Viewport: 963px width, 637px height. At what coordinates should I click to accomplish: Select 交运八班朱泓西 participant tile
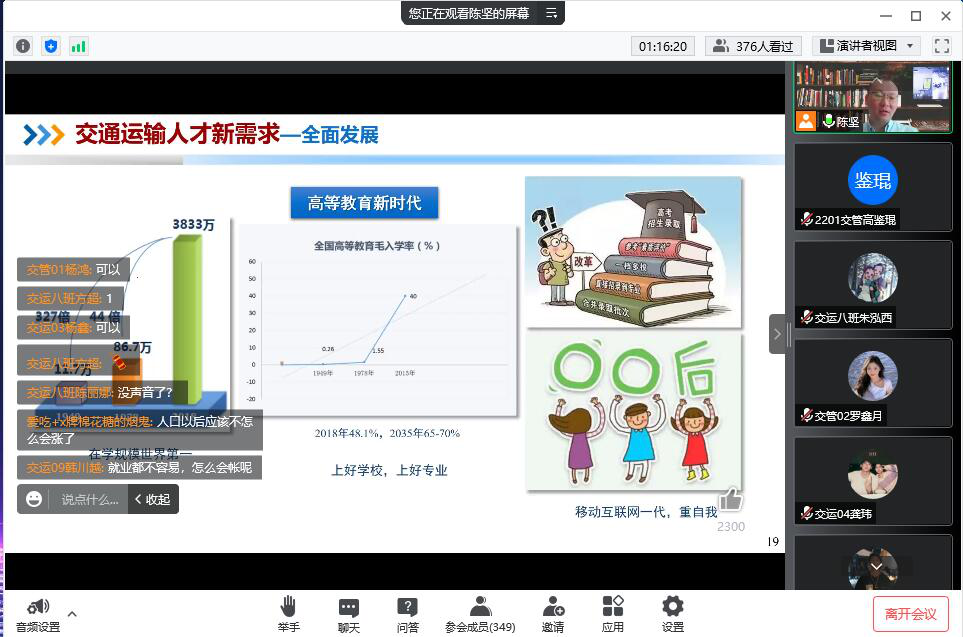873,285
